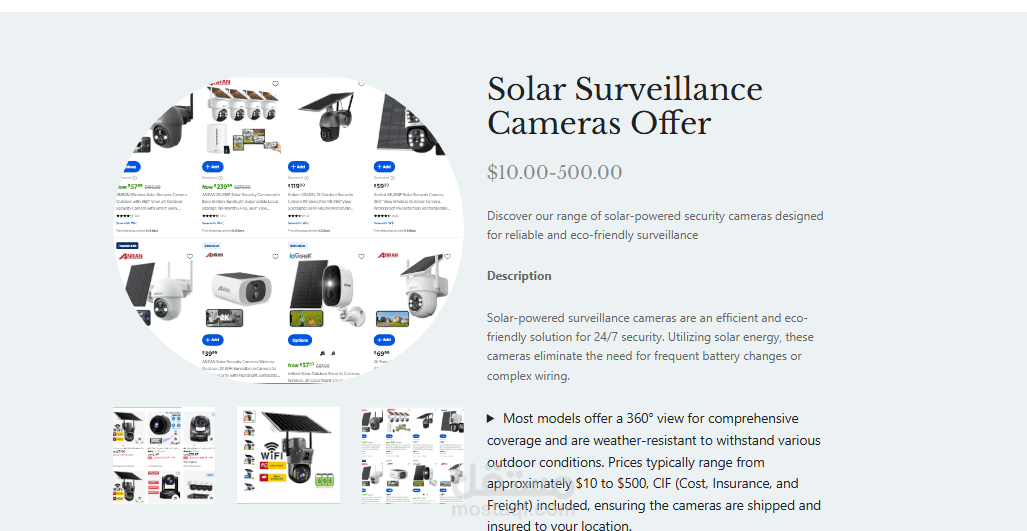Click the ANRAN logo on bottom-left camera
The image size is (1027, 531).
(131, 257)
